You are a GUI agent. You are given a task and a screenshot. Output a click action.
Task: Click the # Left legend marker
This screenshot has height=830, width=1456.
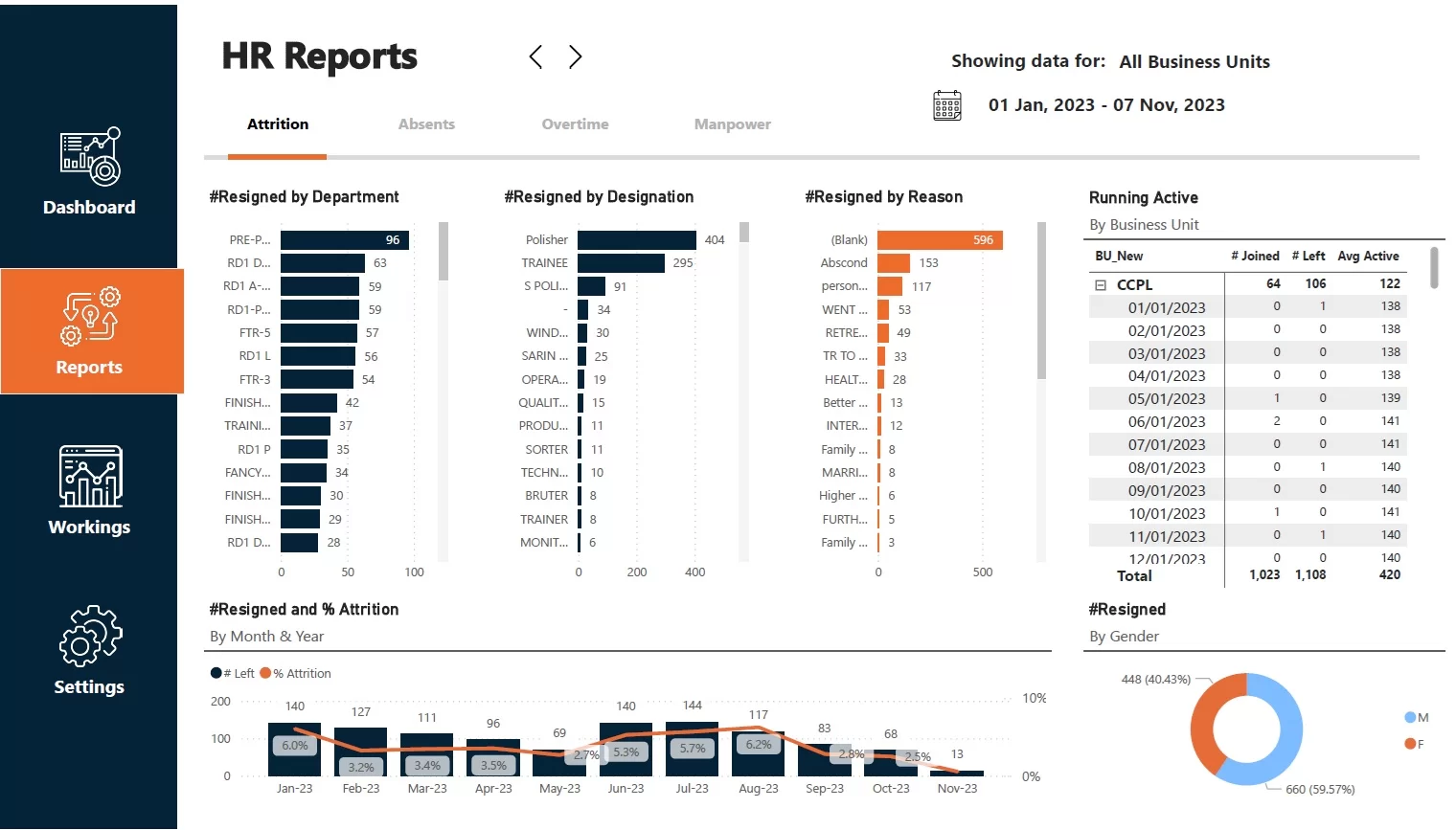(x=216, y=673)
